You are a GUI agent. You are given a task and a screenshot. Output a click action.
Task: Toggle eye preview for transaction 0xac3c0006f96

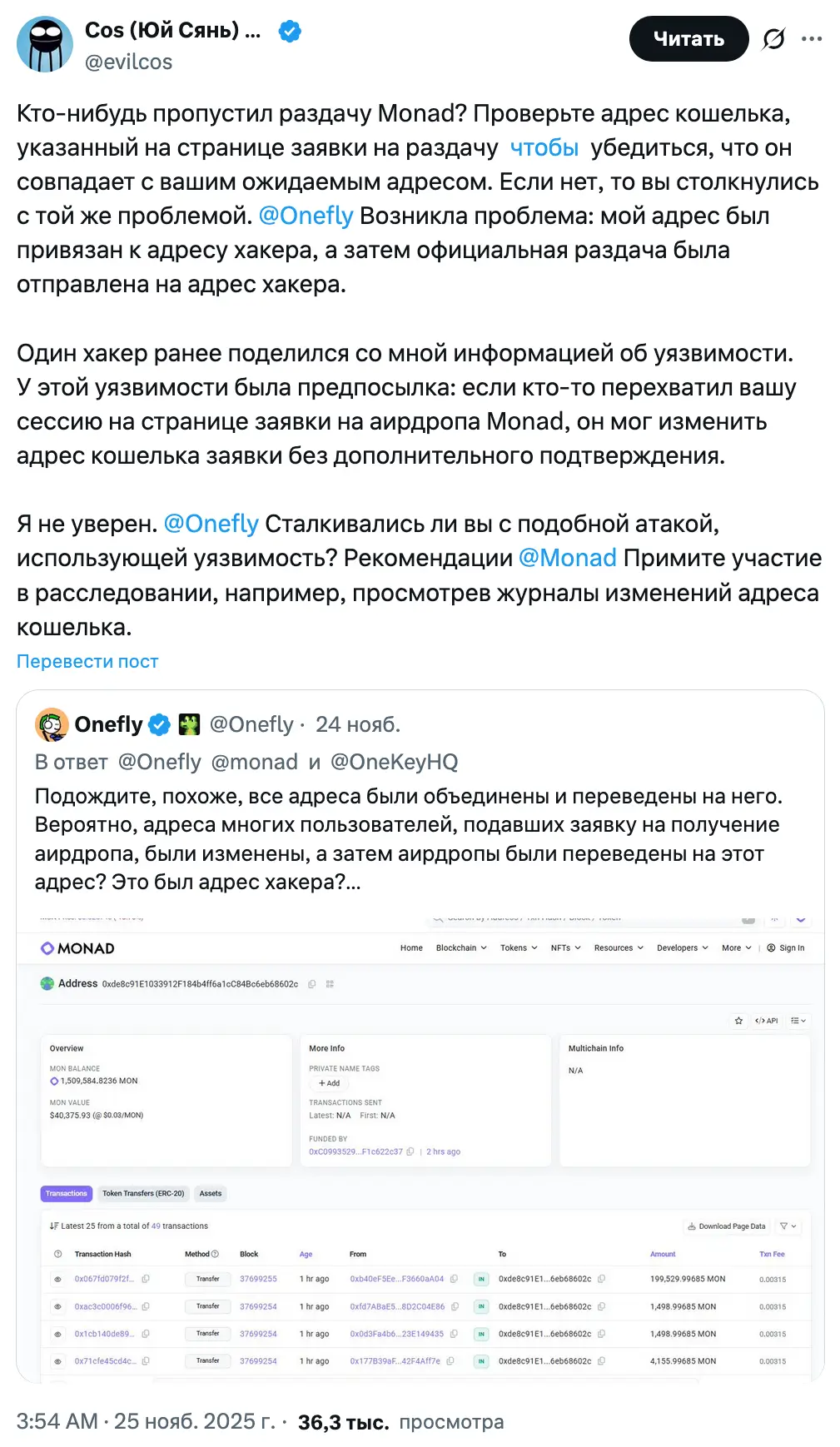point(57,1307)
